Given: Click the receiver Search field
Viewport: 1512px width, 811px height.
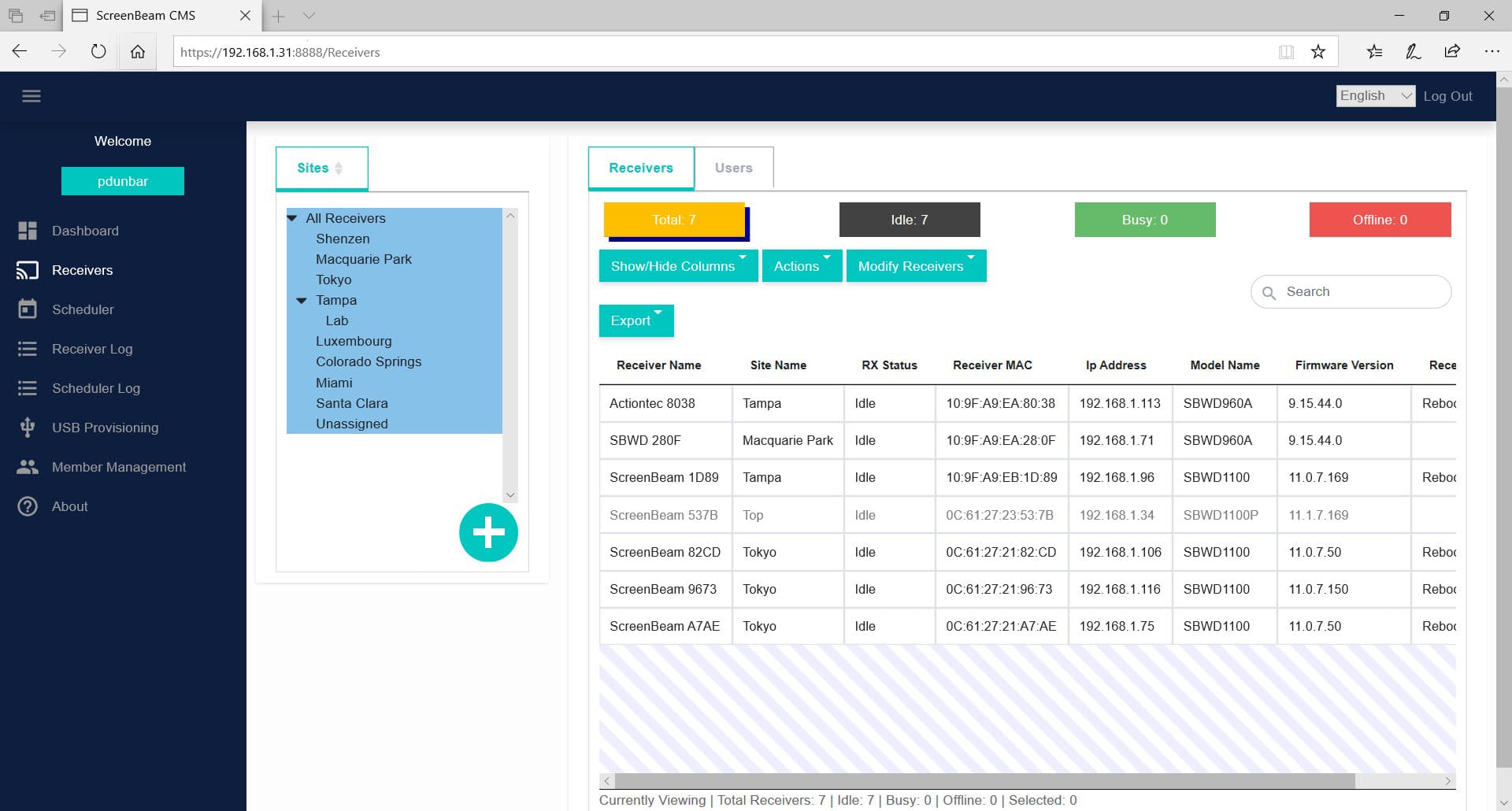Looking at the screenshot, I should 1362,292.
